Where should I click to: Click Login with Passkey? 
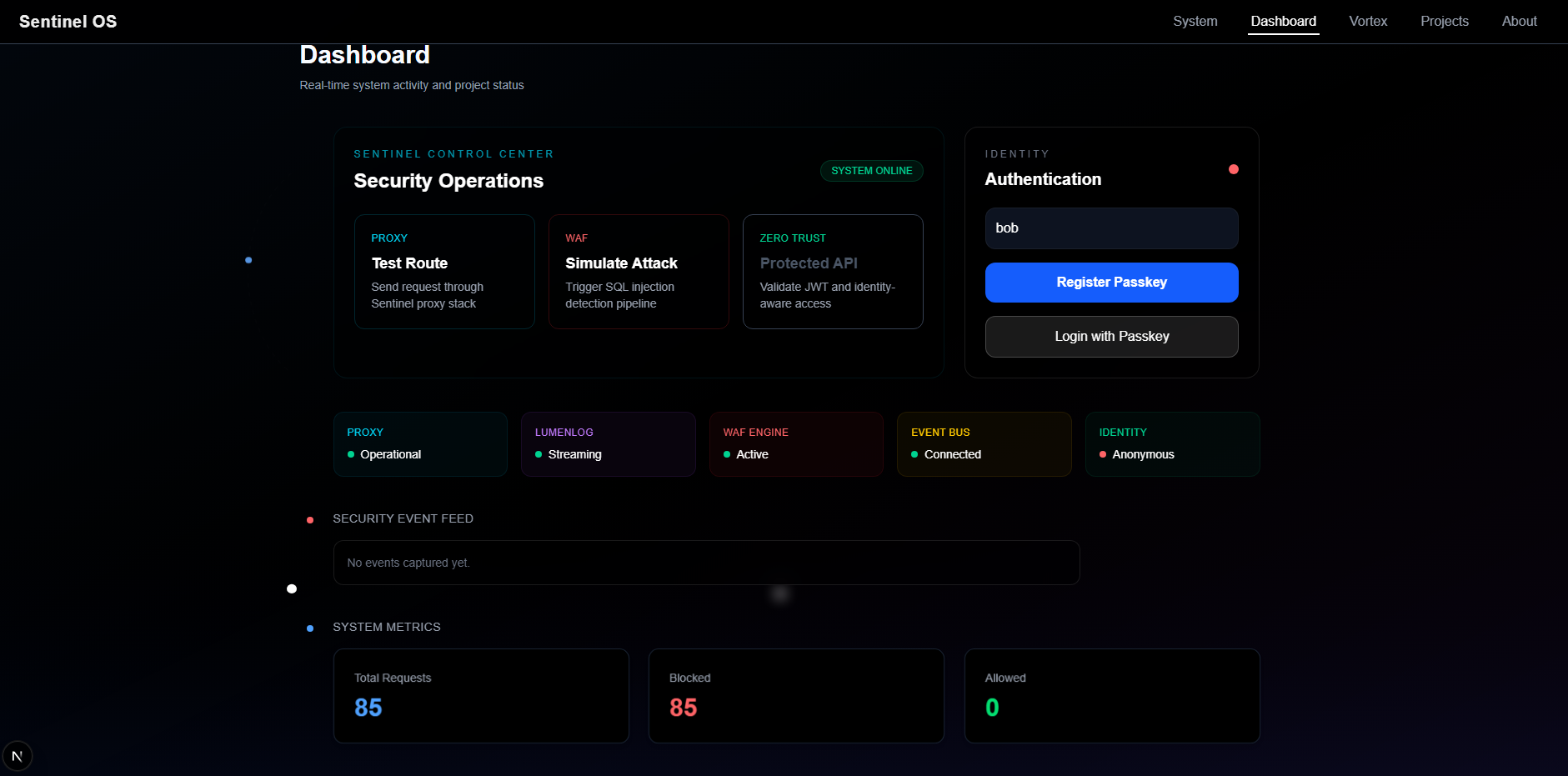pyautogui.click(x=1111, y=337)
